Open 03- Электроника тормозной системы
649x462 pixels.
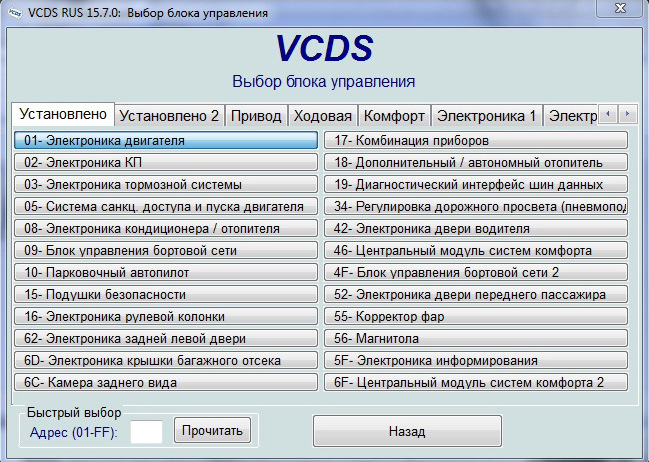166,184
